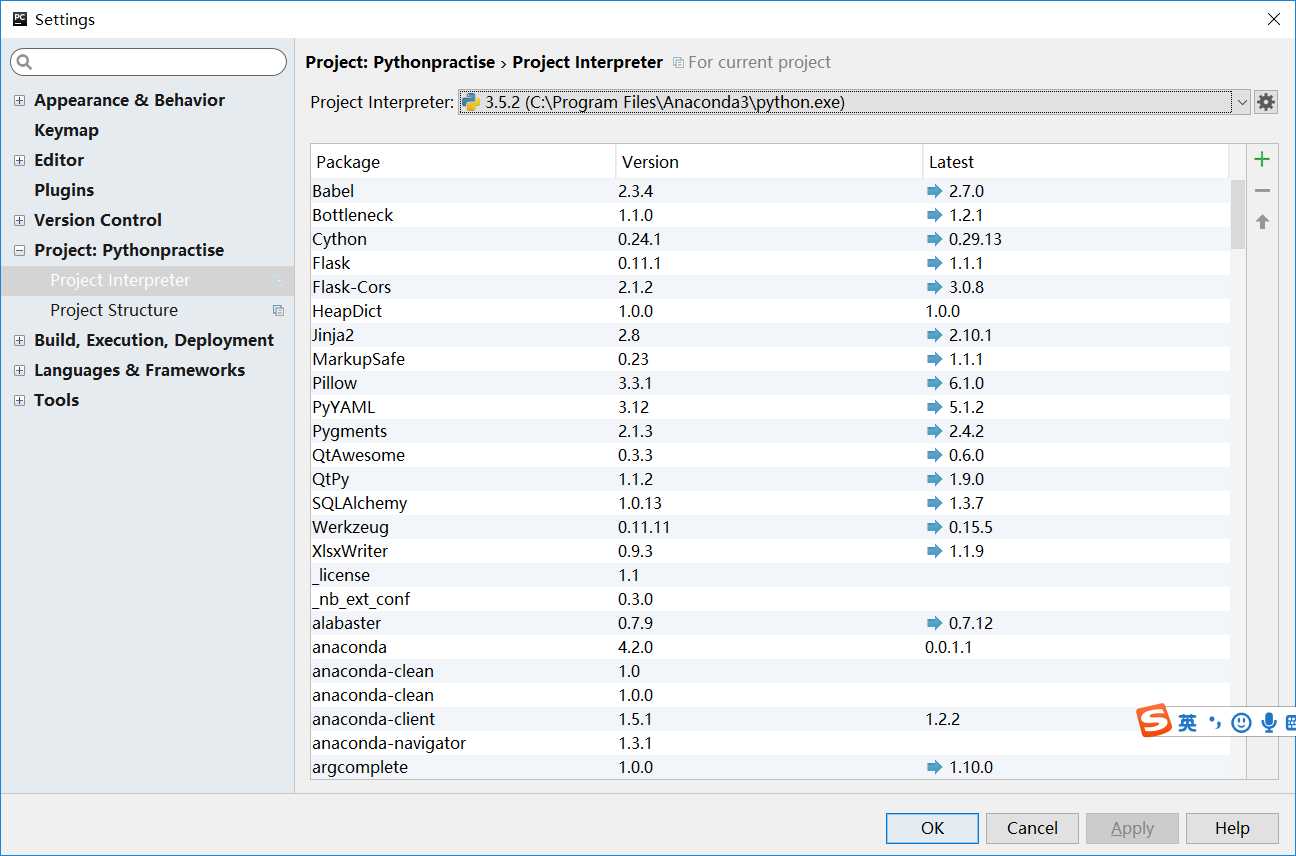Select the anaconda 4.2.0 package row
The width and height of the screenshot is (1296, 856).
[x=770, y=647]
